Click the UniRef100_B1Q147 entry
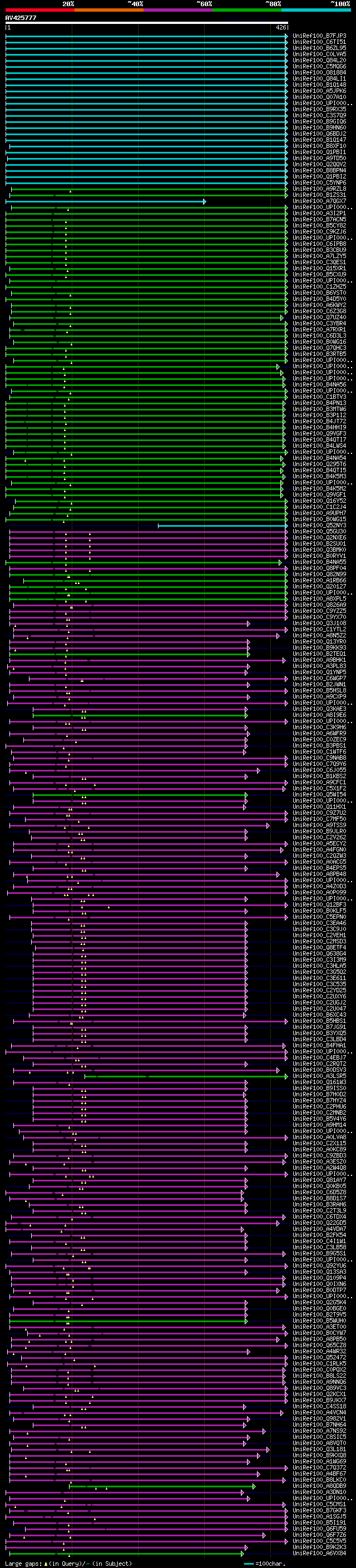The height and width of the screenshot is (1568, 356). pyautogui.click(x=319, y=140)
